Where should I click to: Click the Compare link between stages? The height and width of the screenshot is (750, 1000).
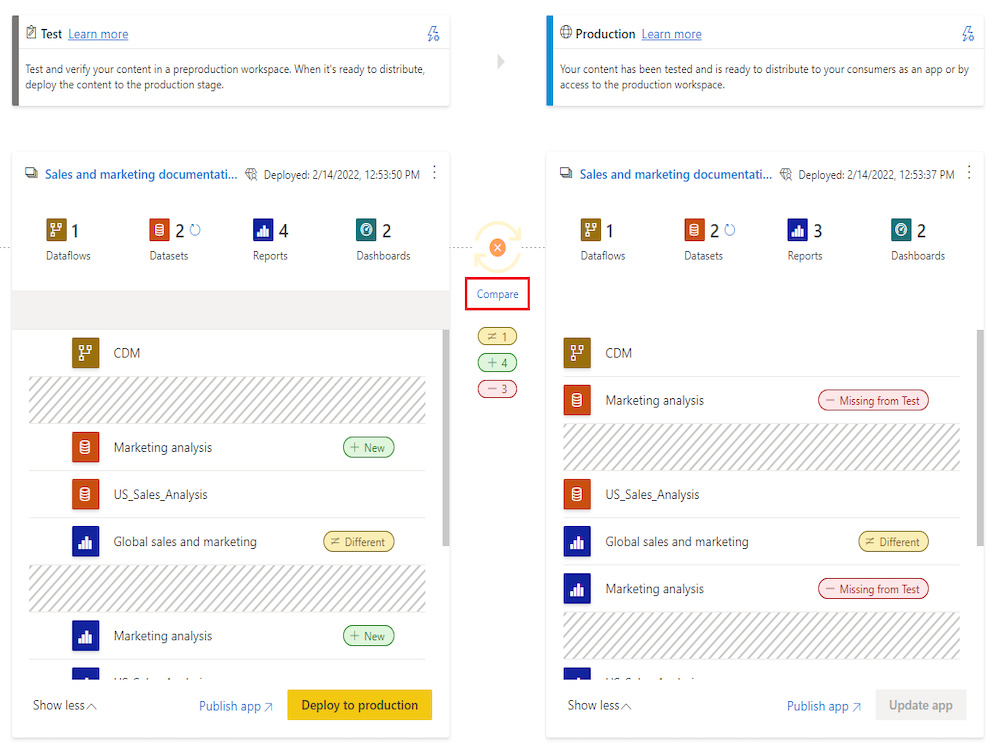pyautogui.click(x=497, y=294)
